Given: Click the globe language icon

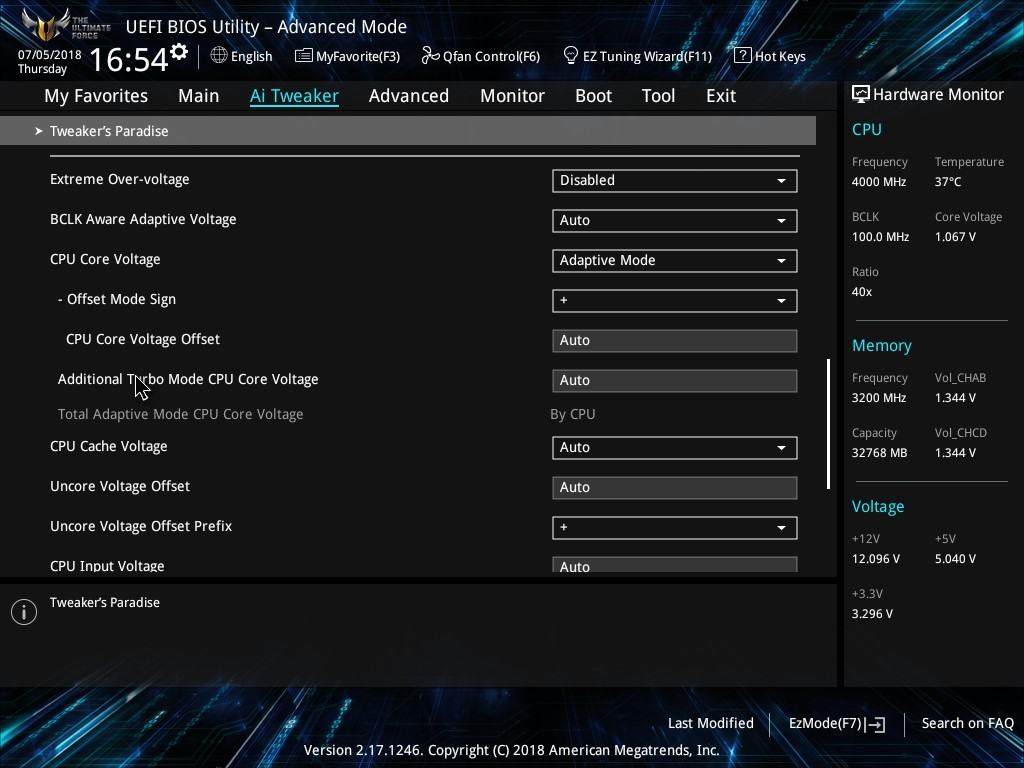Looking at the screenshot, I should [x=219, y=56].
